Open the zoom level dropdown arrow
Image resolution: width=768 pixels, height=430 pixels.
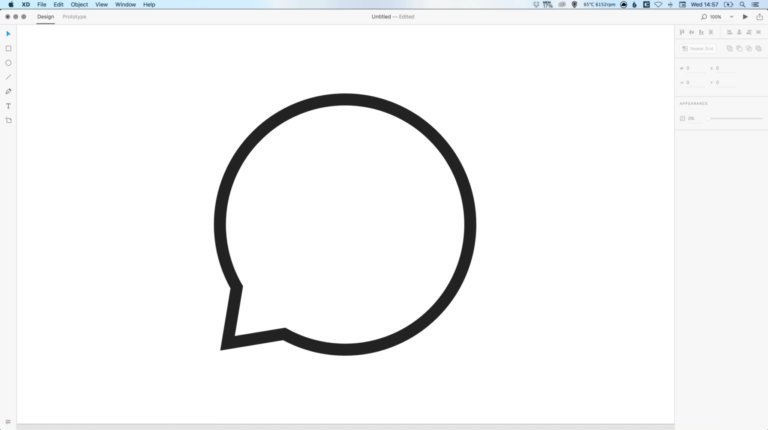(732, 17)
